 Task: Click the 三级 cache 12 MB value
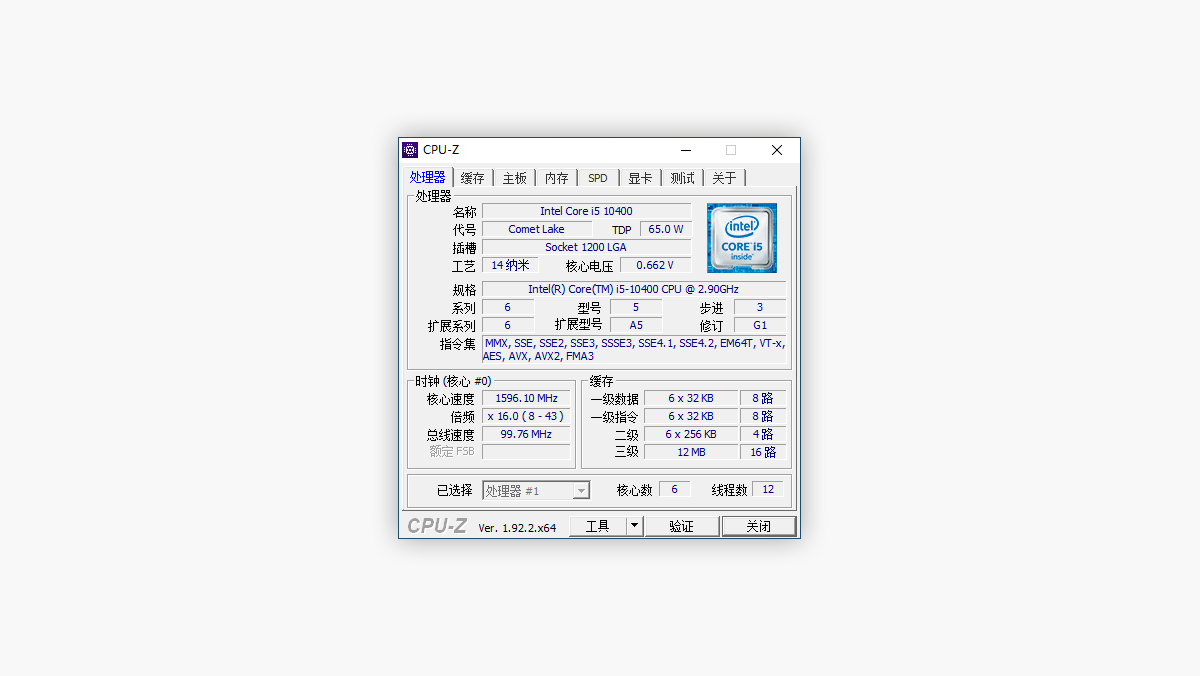click(x=691, y=452)
